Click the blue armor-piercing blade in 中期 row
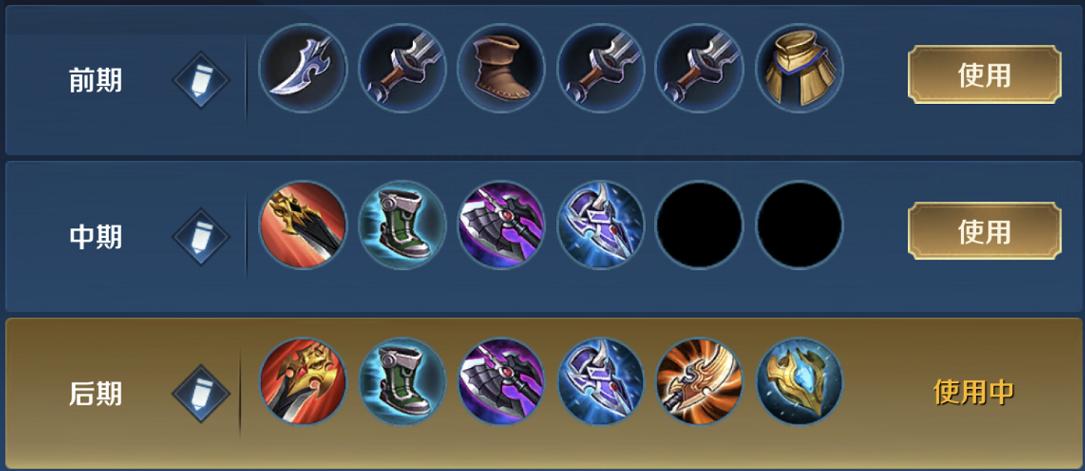 pos(601,225)
